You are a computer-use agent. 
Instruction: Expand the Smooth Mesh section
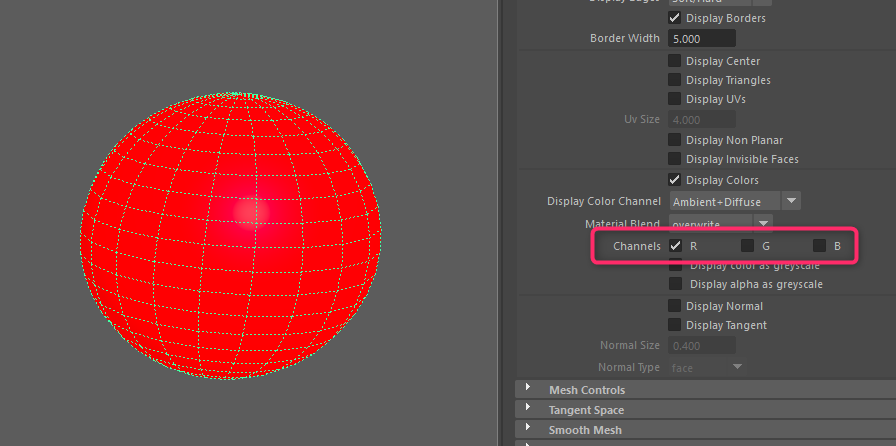(528, 430)
